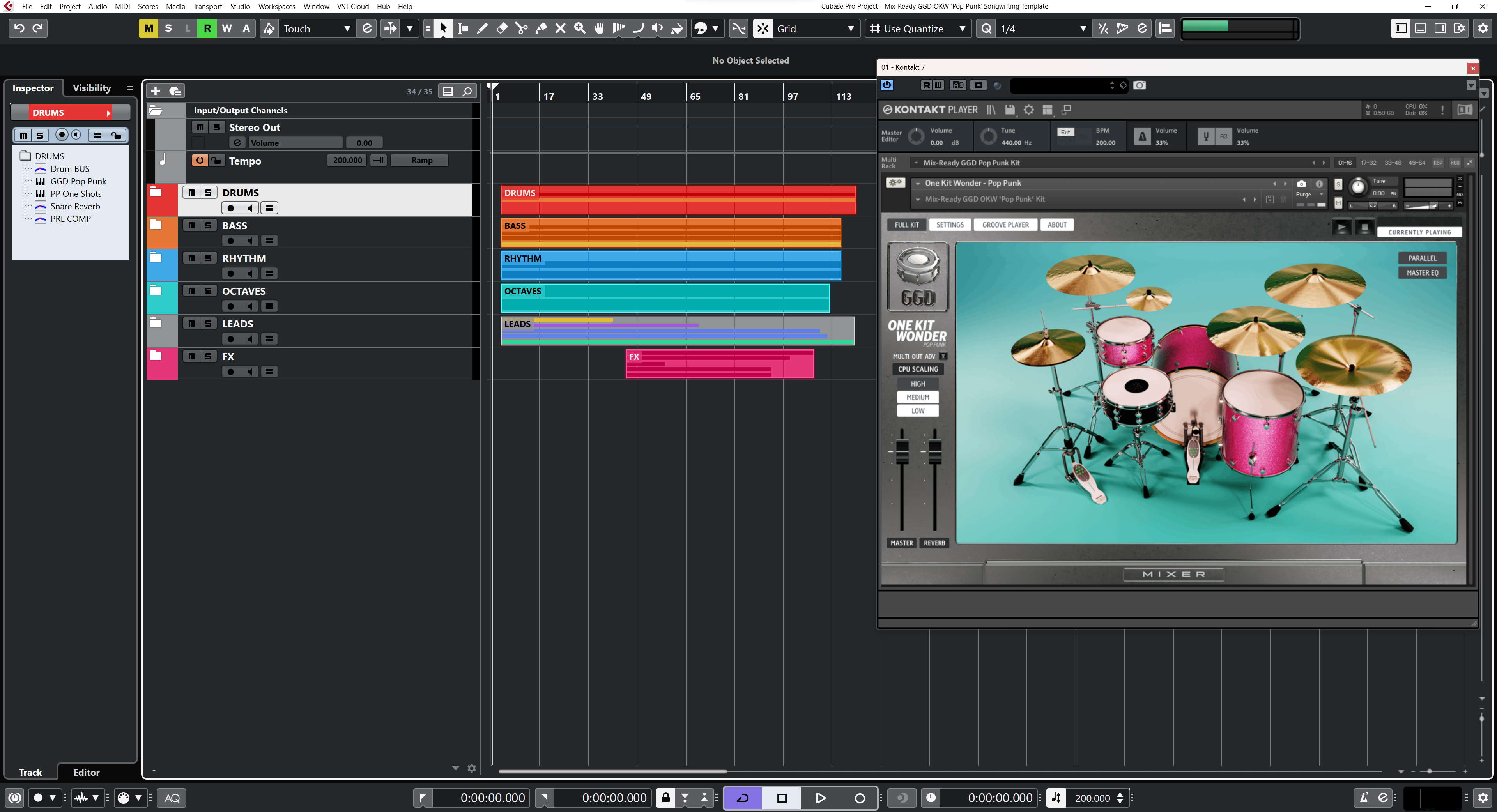The width and height of the screenshot is (1497, 812).
Task: Toggle the Tempo track activate button
Action: [199, 161]
